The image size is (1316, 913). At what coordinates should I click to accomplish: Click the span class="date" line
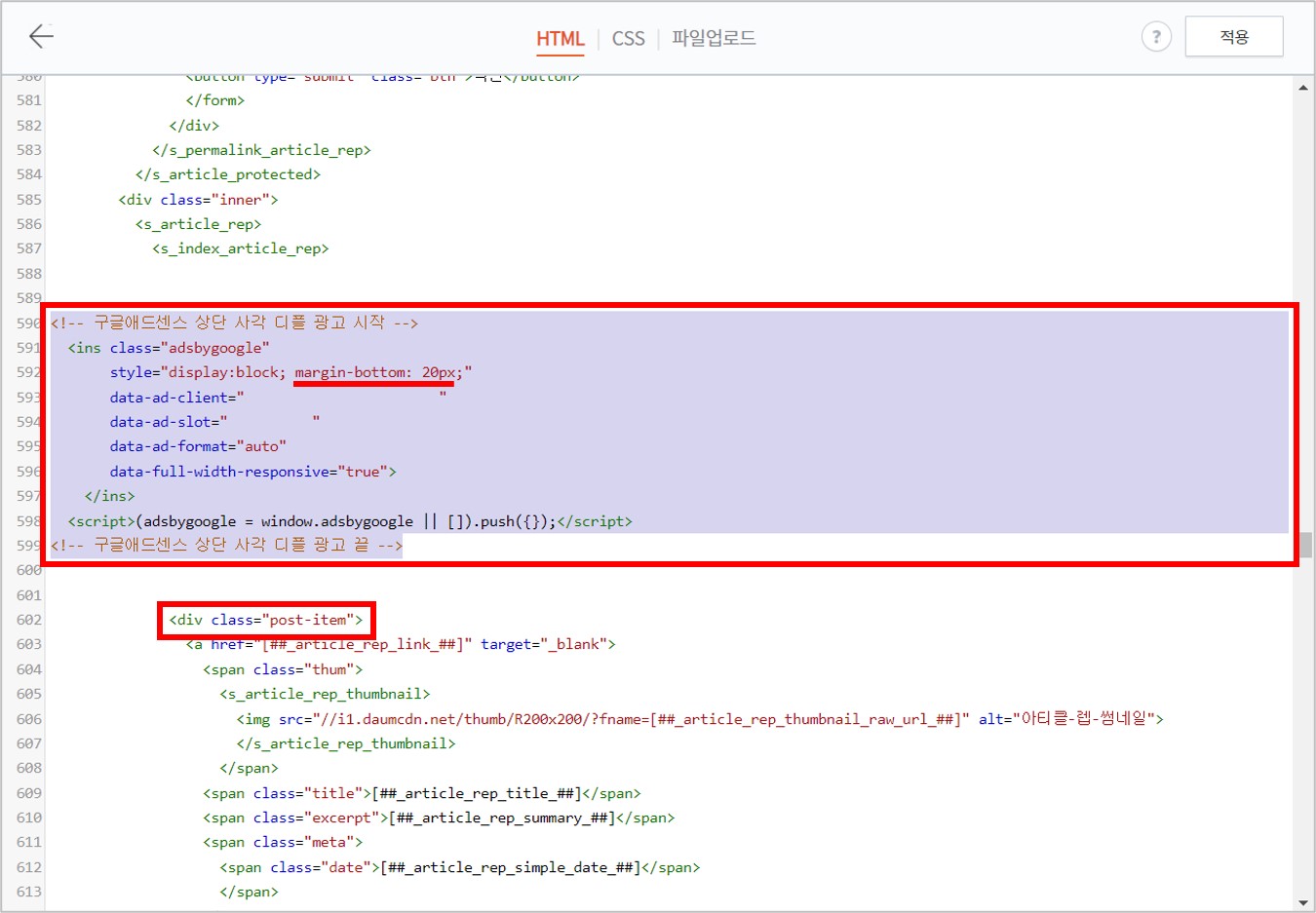(460, 867)
